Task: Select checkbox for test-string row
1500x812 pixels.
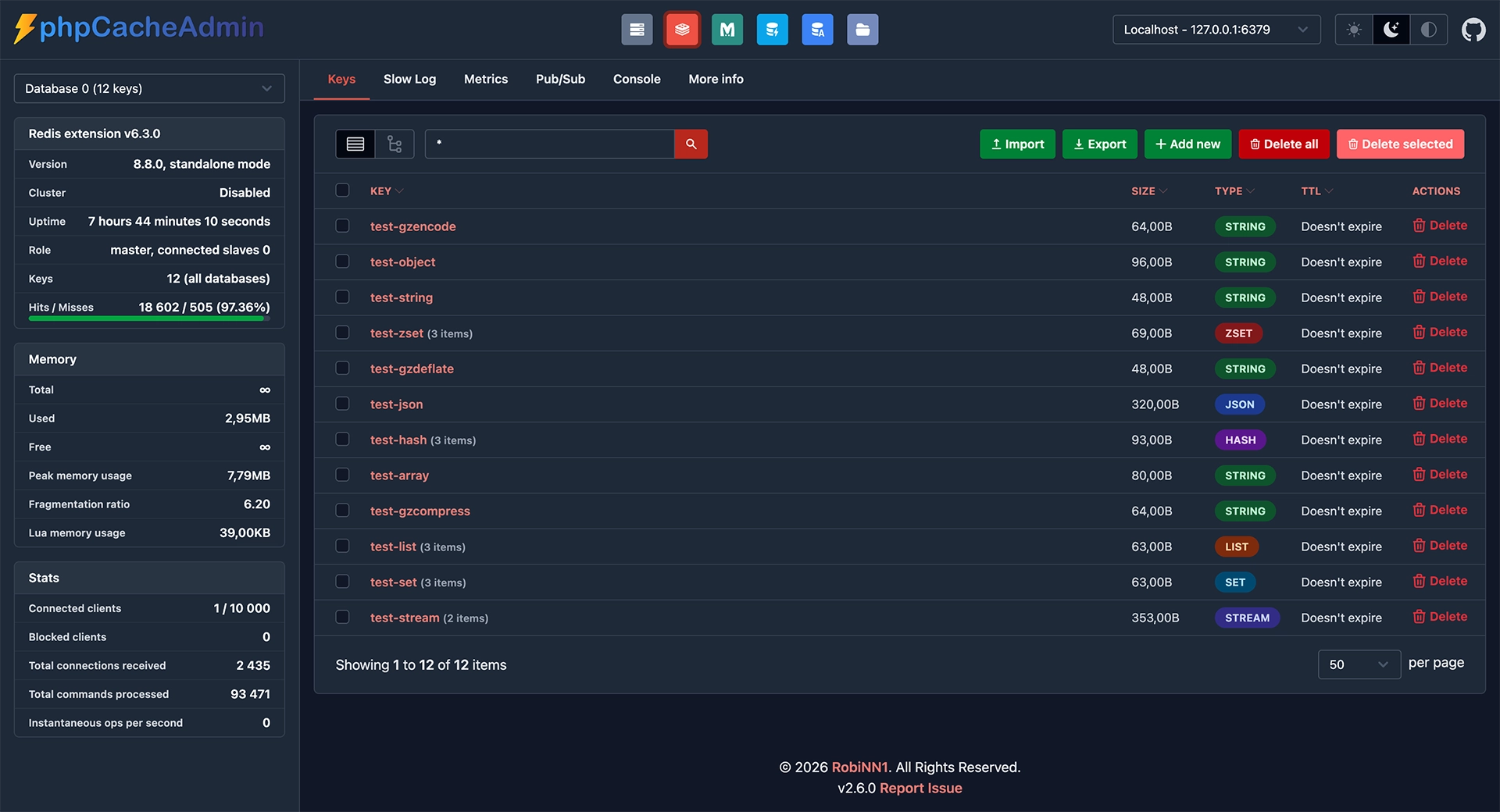Action: tap(342, 297)
